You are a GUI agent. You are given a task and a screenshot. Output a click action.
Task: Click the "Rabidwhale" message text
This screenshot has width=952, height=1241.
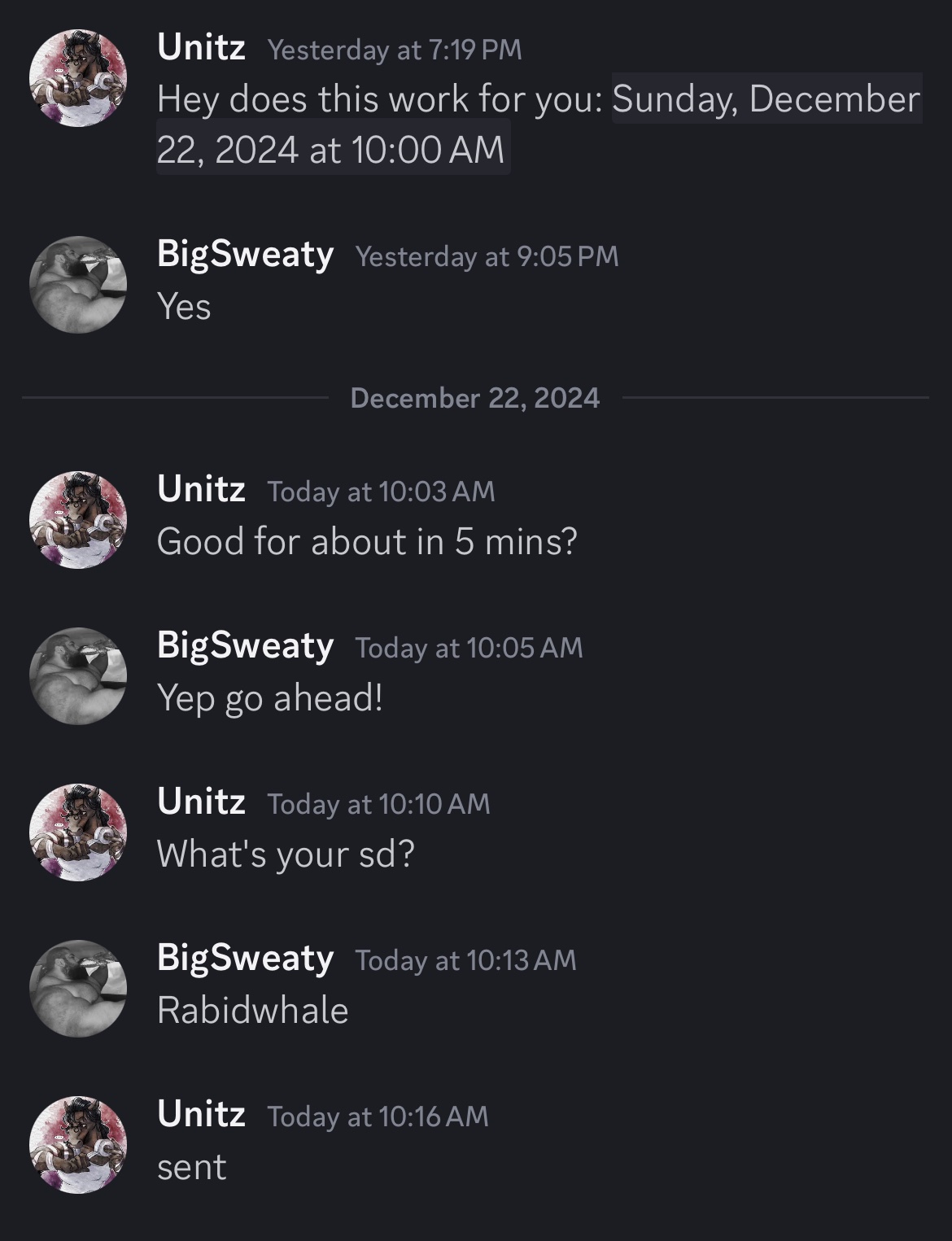[252, 1011]
